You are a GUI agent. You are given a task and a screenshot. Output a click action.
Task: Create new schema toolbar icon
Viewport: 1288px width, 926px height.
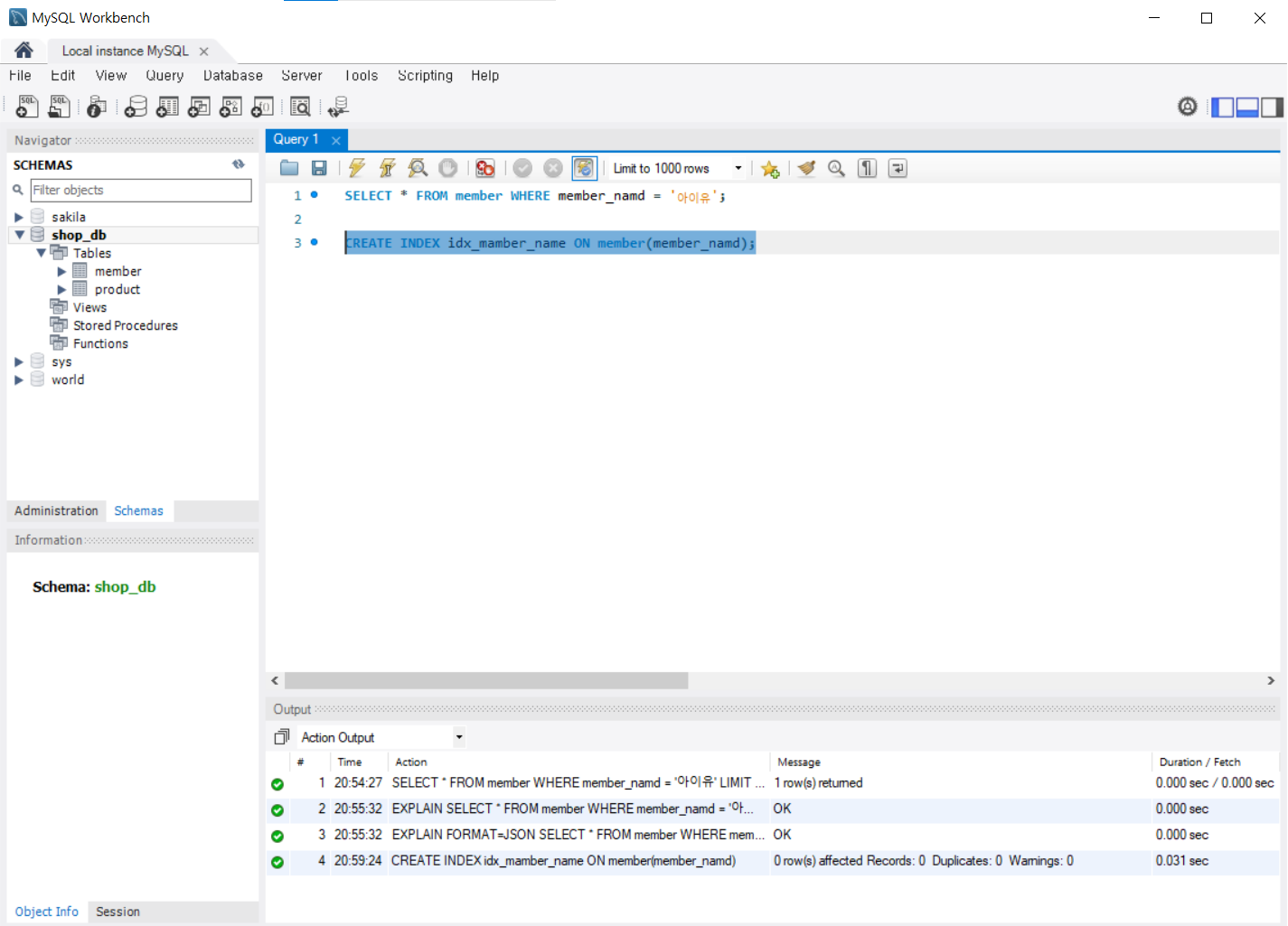(x=136, y=107)
